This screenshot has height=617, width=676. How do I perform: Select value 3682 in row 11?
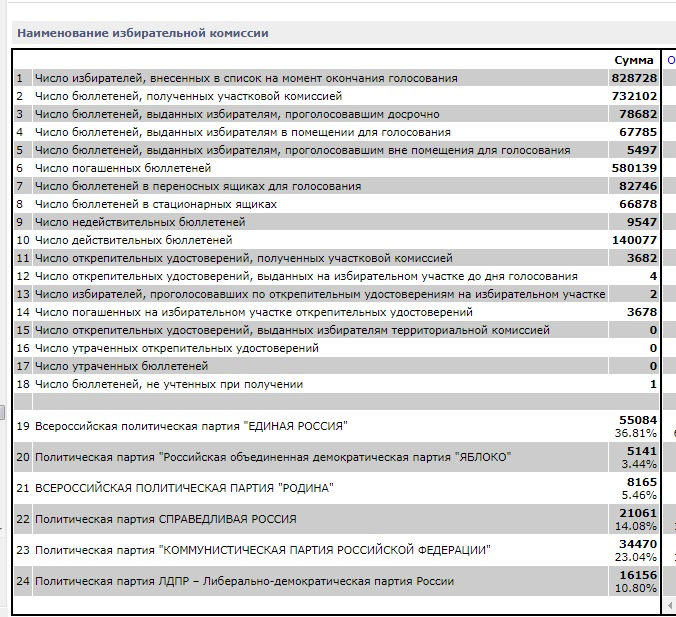click(x=642, y=258)
